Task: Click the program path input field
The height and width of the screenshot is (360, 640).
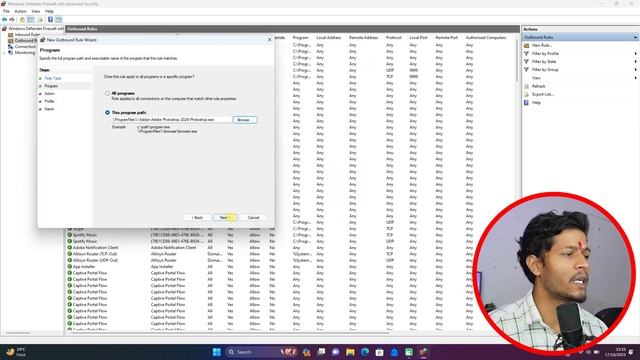Action: coord(171,120)
